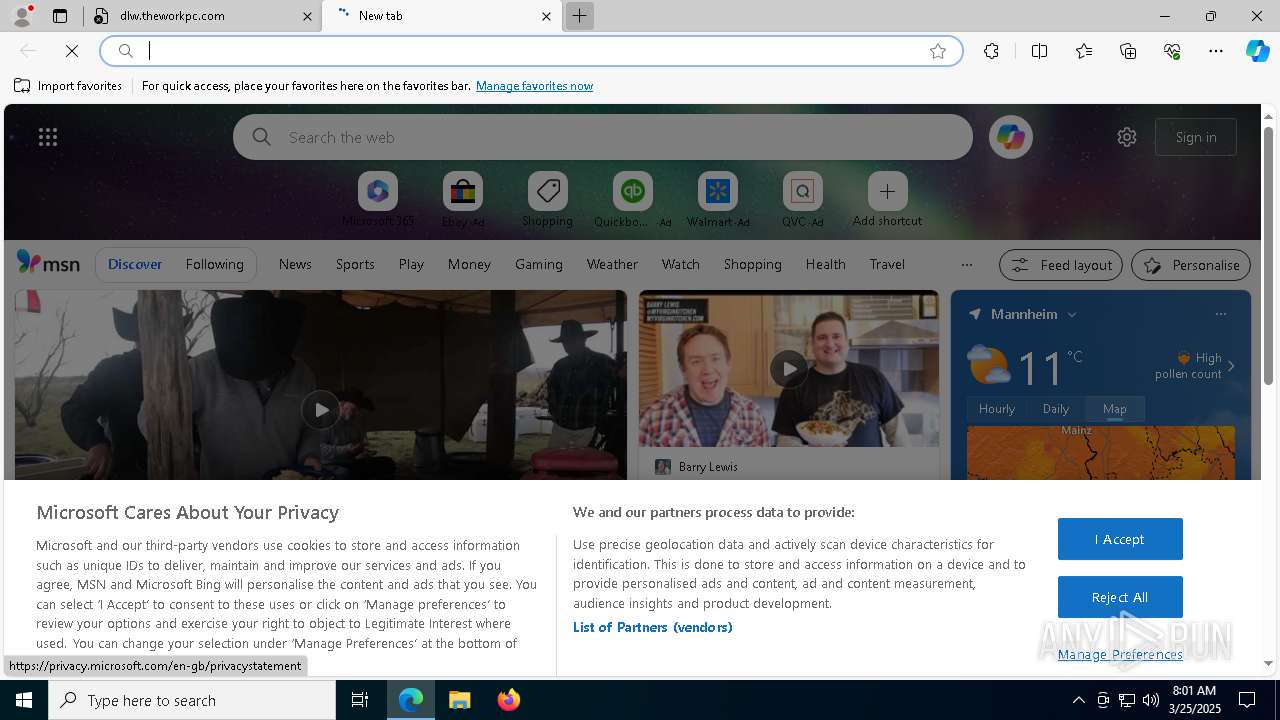The image size is (1280, 720).
Task: Open page settings gear icon
Action: click(x=1127, y=137)
